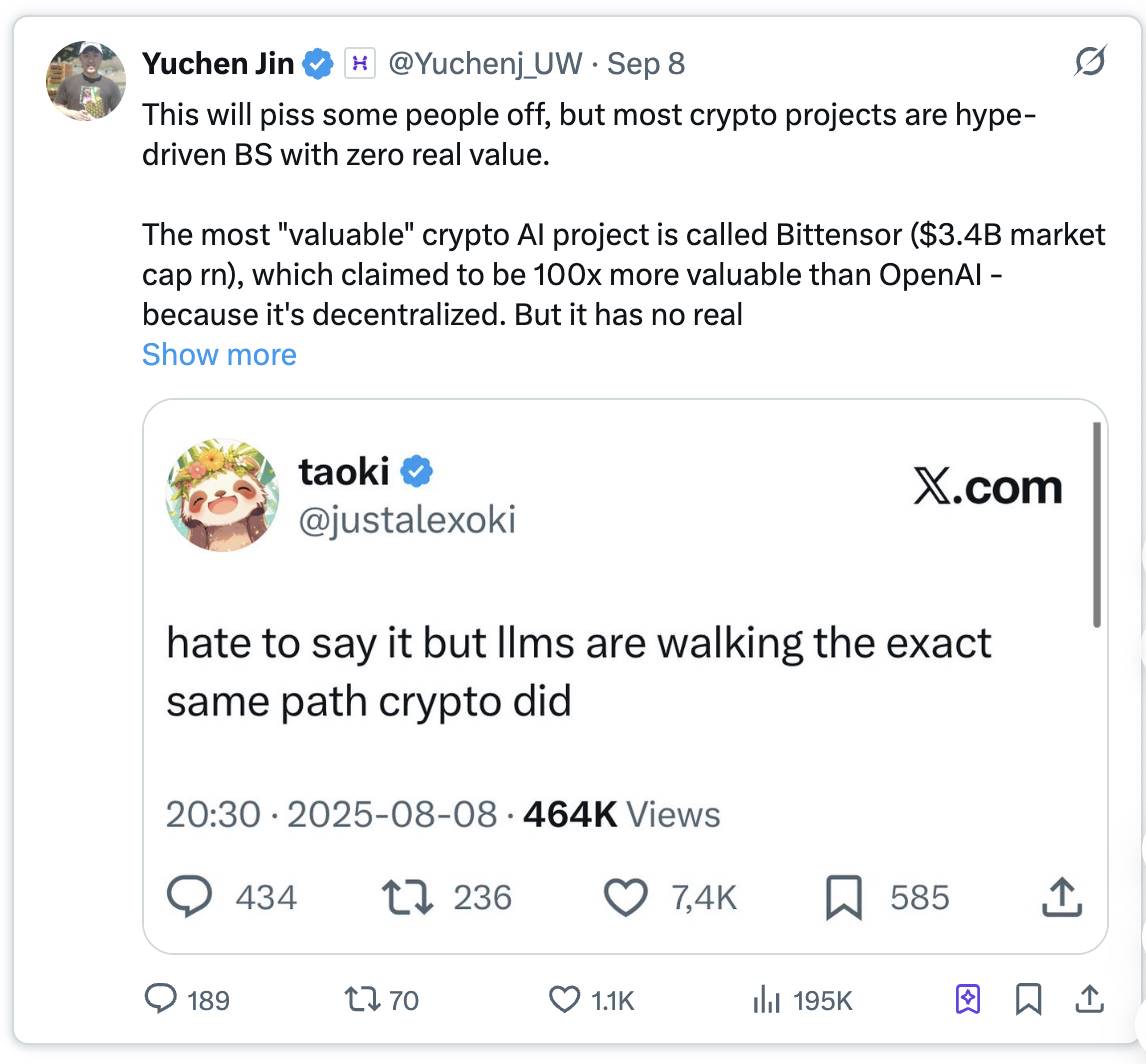Open taoki's panda avatar in quoted post
This screenshot has width=1146, height=1064.
[x=222, y=493]
